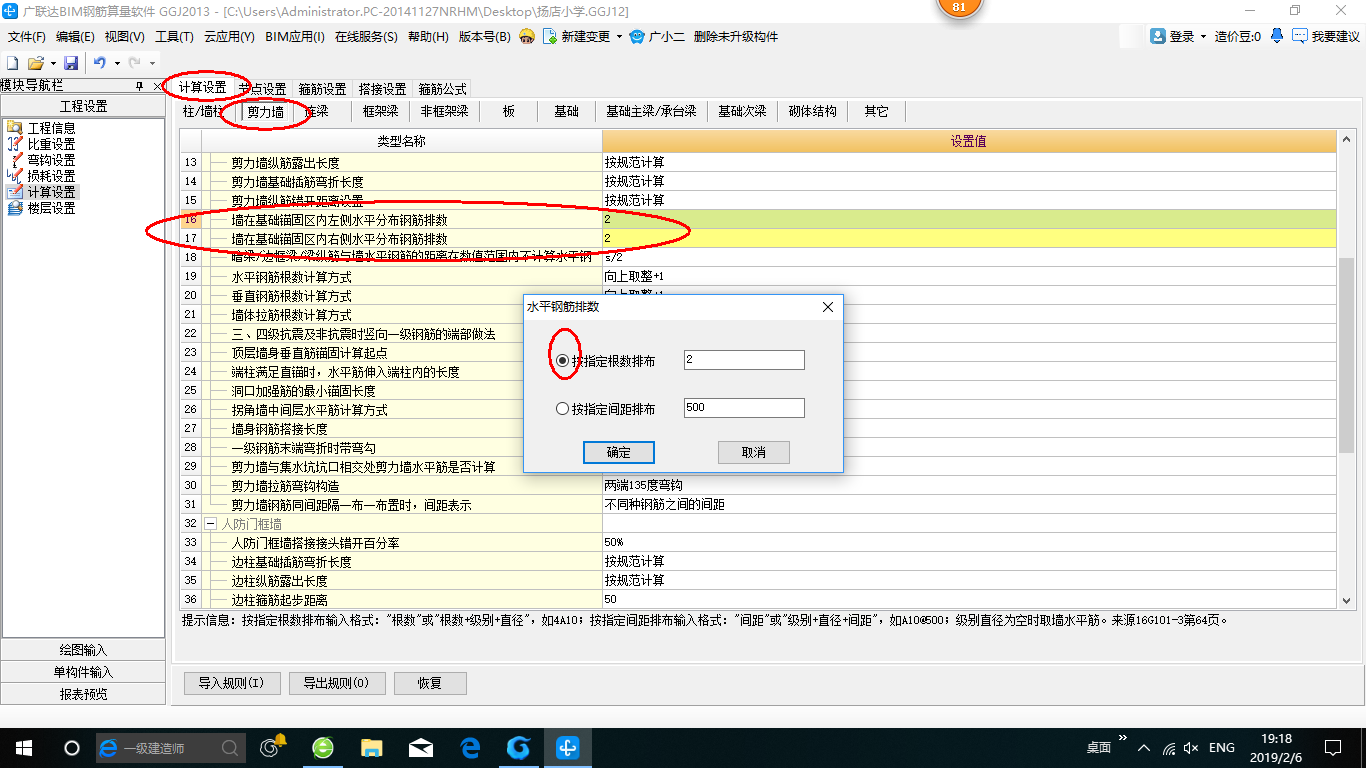The width and height of the screenshot is (1366, 768).
Task: Open Windows Start menu
Action: pyautogui.click(x=24, y=747)
